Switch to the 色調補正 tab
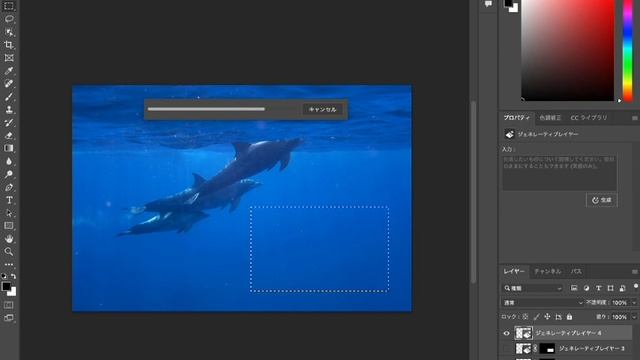The width and height of the screenshot is (640, 360). click(550, 118)
